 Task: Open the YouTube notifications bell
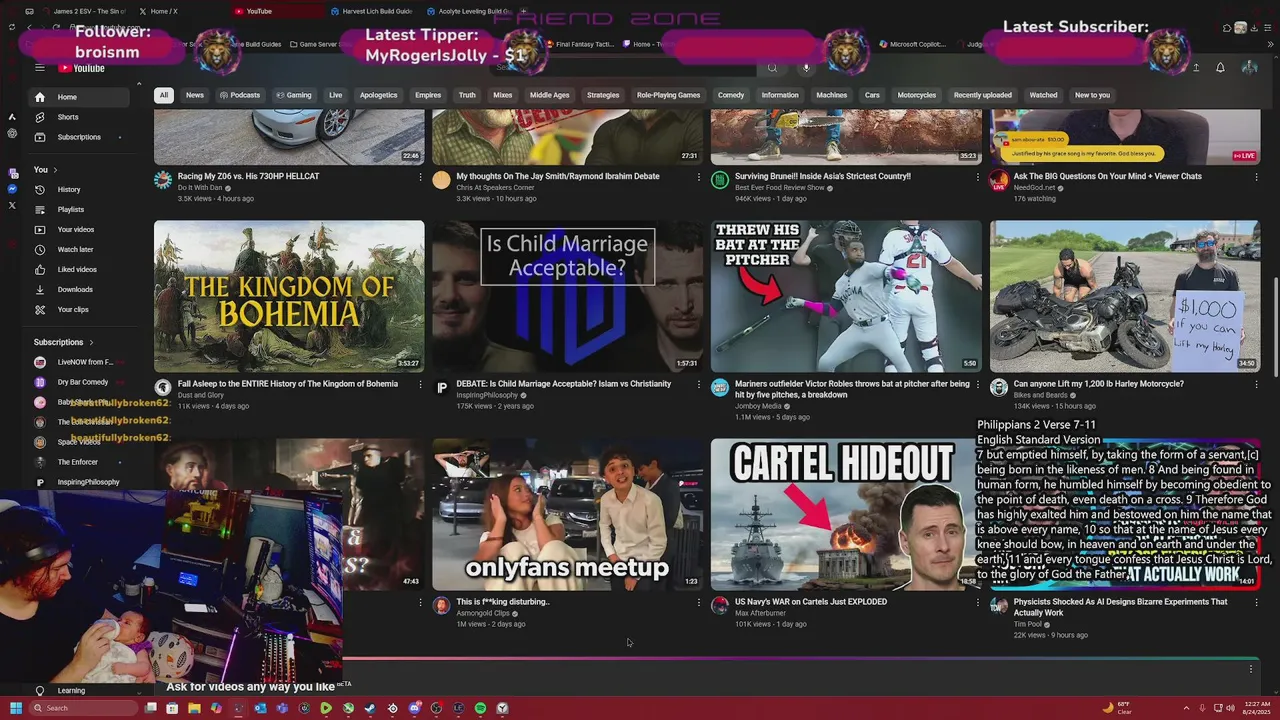tap(1220, 68)
